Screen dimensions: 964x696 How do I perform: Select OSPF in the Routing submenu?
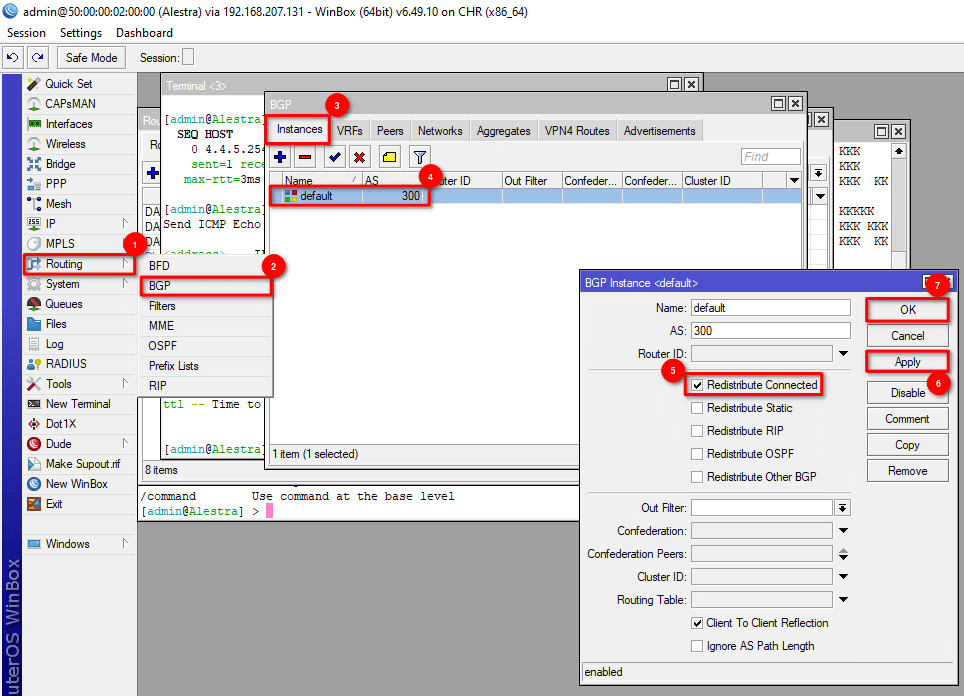(x=163, y=345)
